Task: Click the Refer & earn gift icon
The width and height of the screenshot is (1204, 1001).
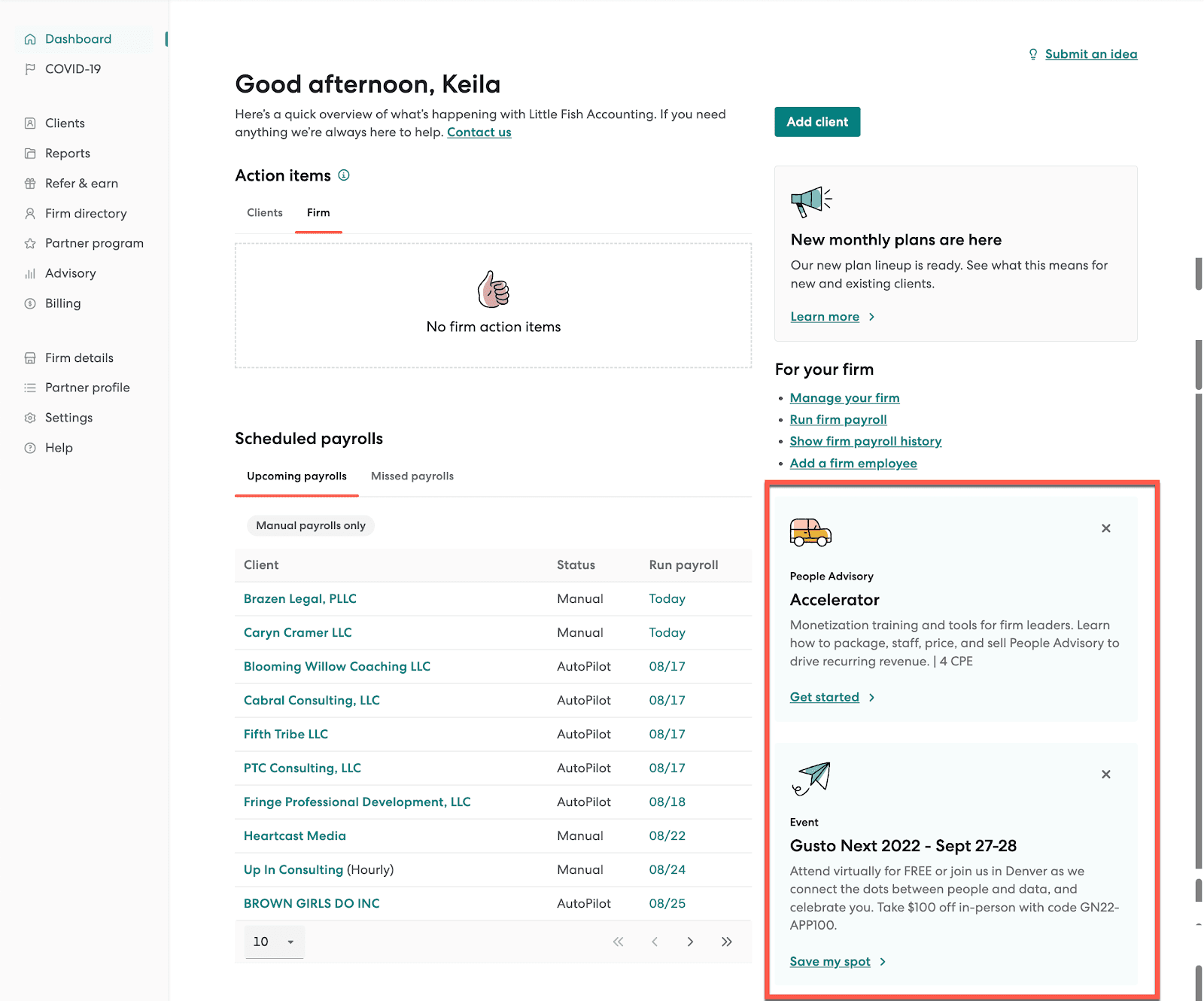Action: coord(30,184)
